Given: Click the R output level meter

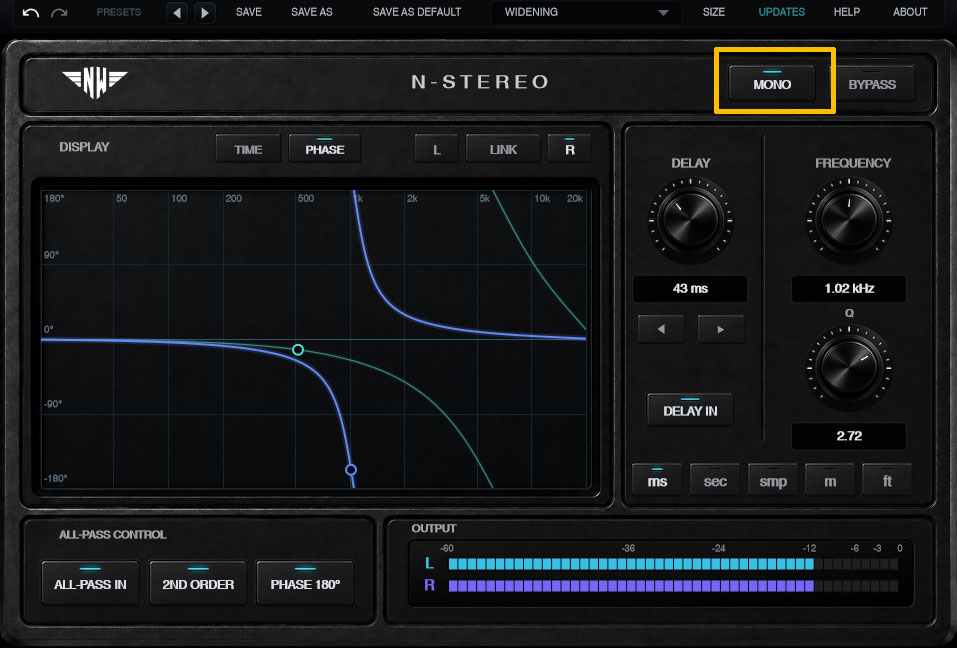Looking at the screenshot, I should pos(673,586).
